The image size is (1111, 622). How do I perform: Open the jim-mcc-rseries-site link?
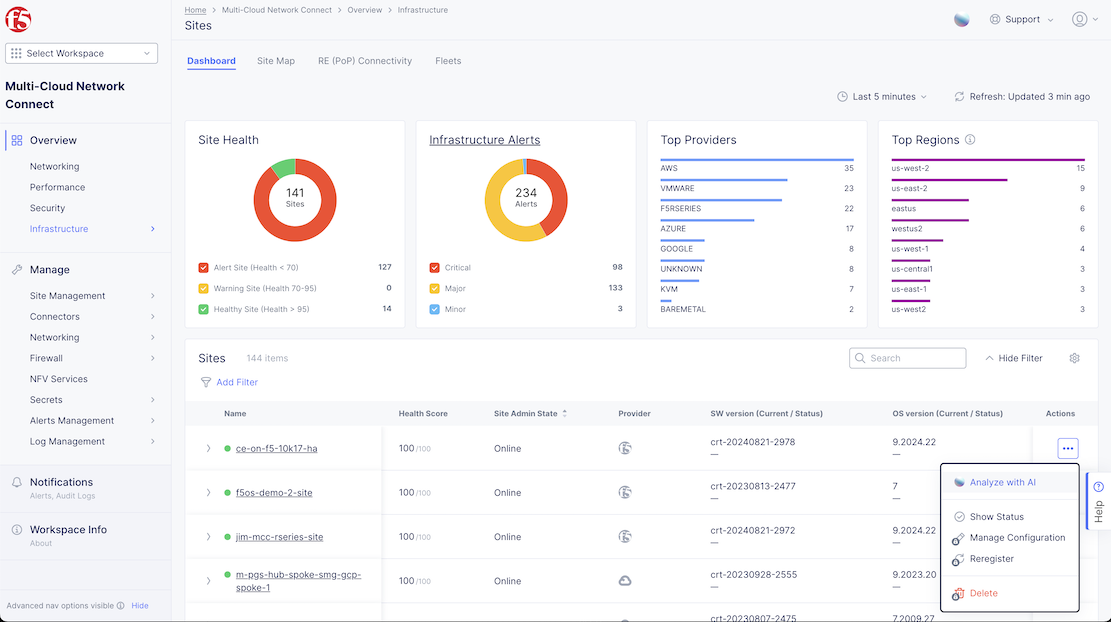click(279, 537)
